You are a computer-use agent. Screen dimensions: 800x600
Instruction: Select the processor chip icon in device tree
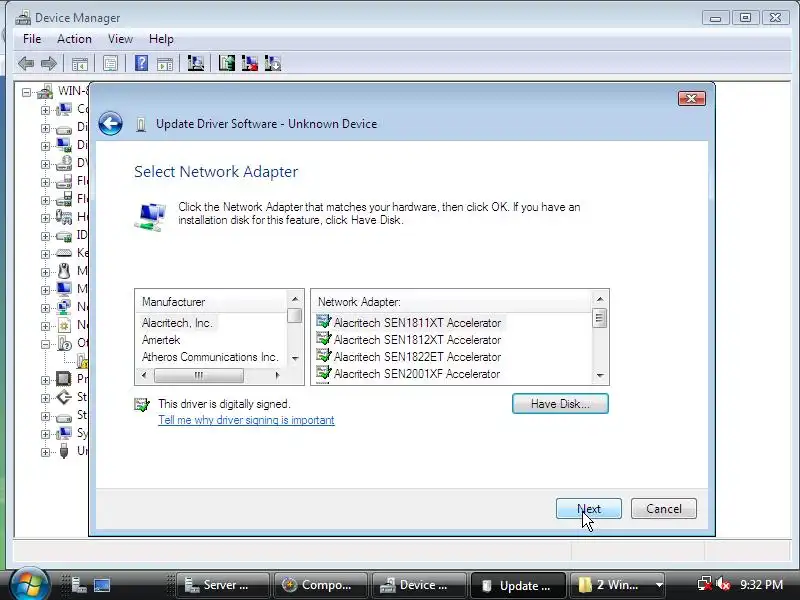(64, 379)
